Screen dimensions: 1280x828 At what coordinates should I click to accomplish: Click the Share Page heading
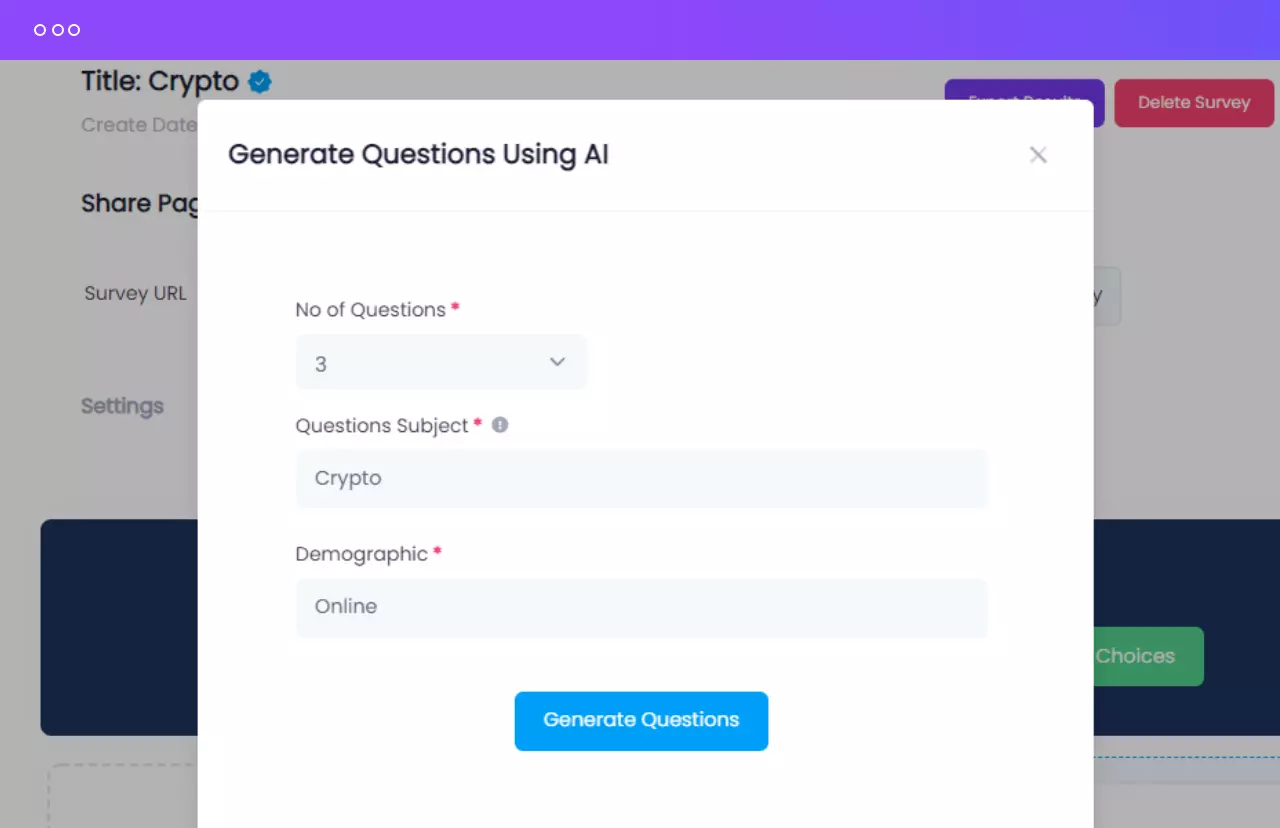point(138,203)
